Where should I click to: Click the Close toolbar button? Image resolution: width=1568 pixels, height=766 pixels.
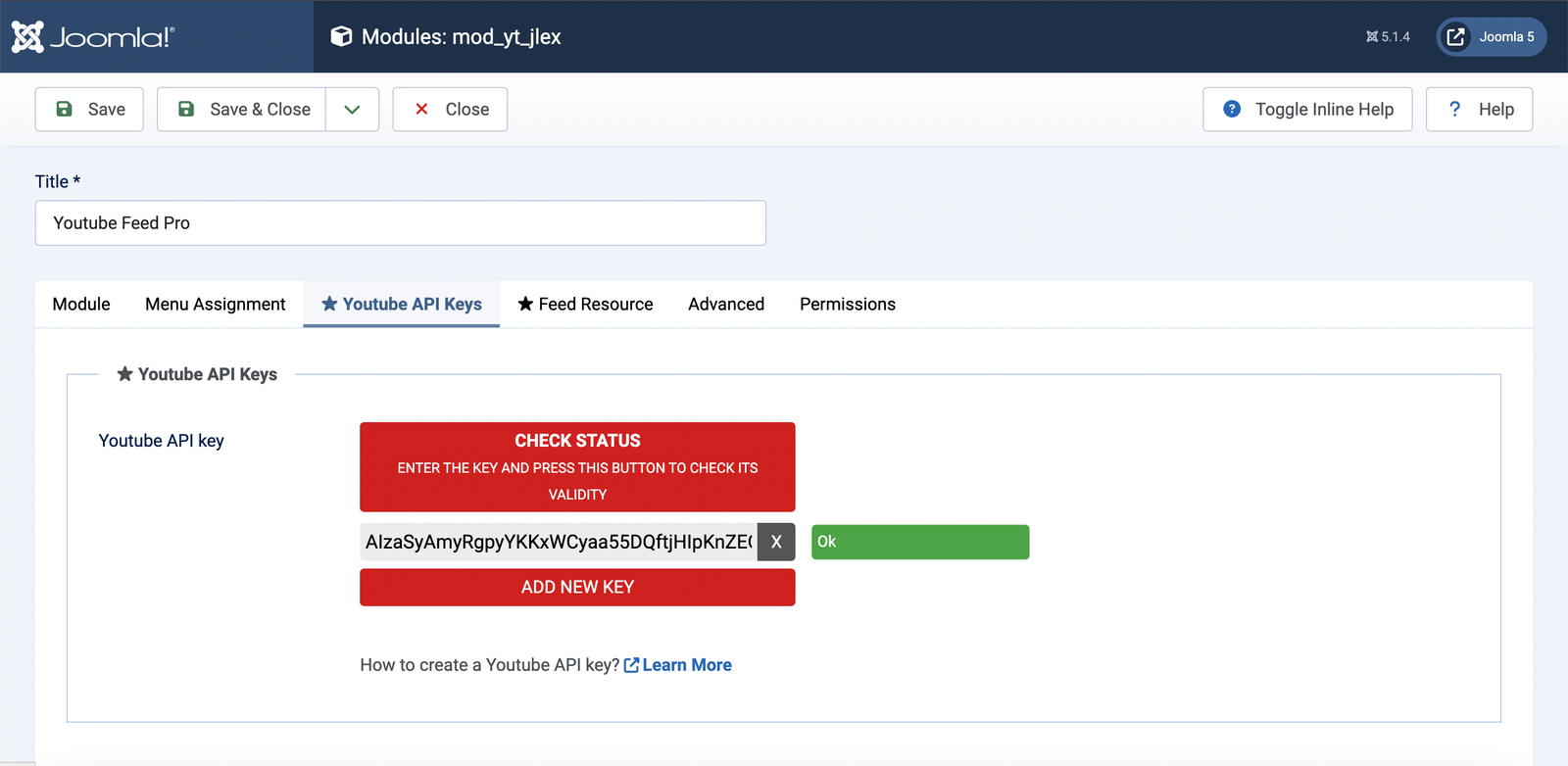(450, 109)
